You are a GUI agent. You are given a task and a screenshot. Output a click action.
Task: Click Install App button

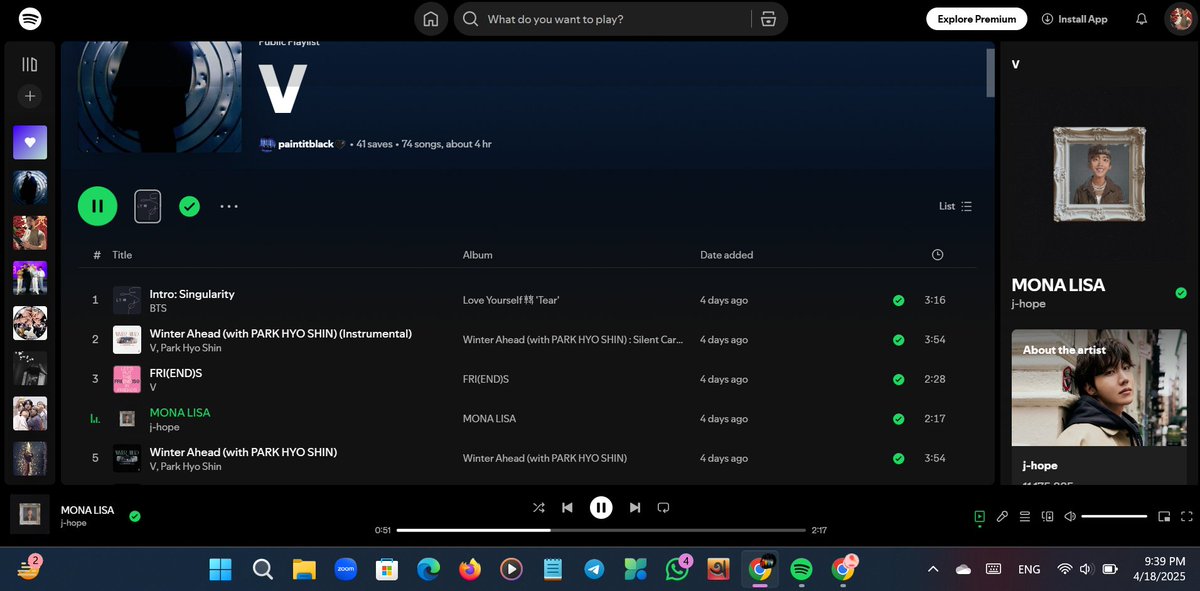(x=1075, y=19)
